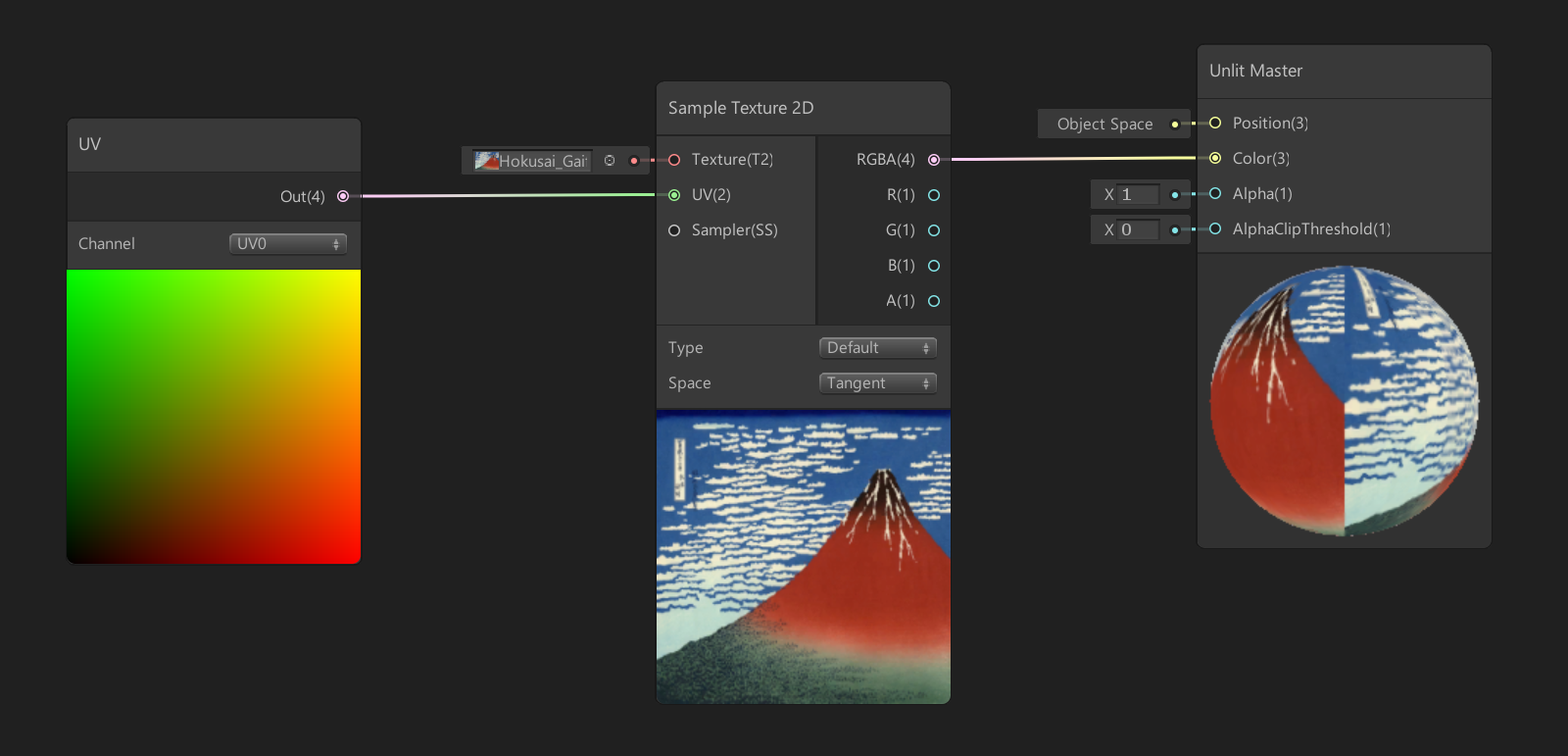Click the RGBA(4) output port
1568x756 pixels.
[x=934, y=160]
